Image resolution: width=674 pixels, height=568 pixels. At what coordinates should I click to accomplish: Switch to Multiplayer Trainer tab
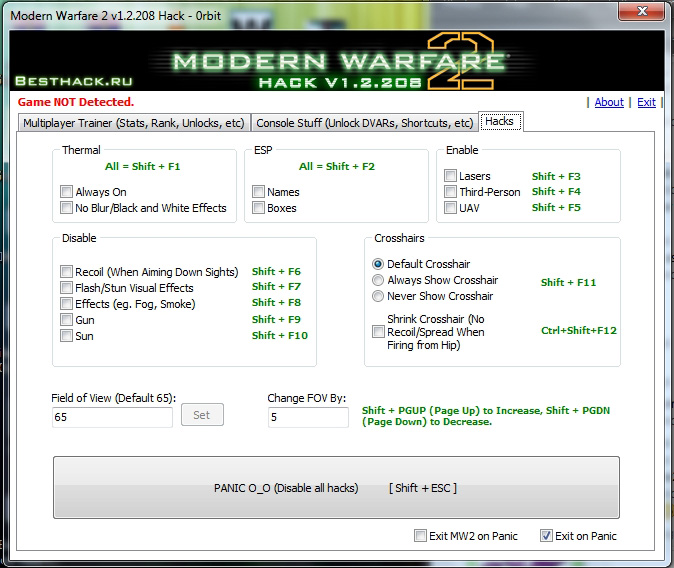(134, 123)
